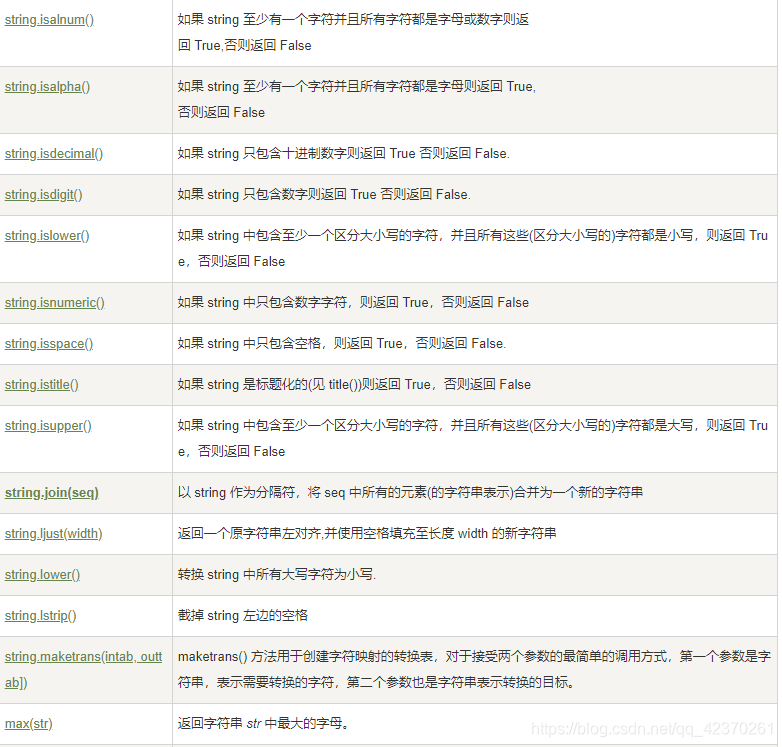Viewport: 782px width, 747px height.
Task: Click the string.maketrans(intab, outtab]) link
Action: (83, 670)
